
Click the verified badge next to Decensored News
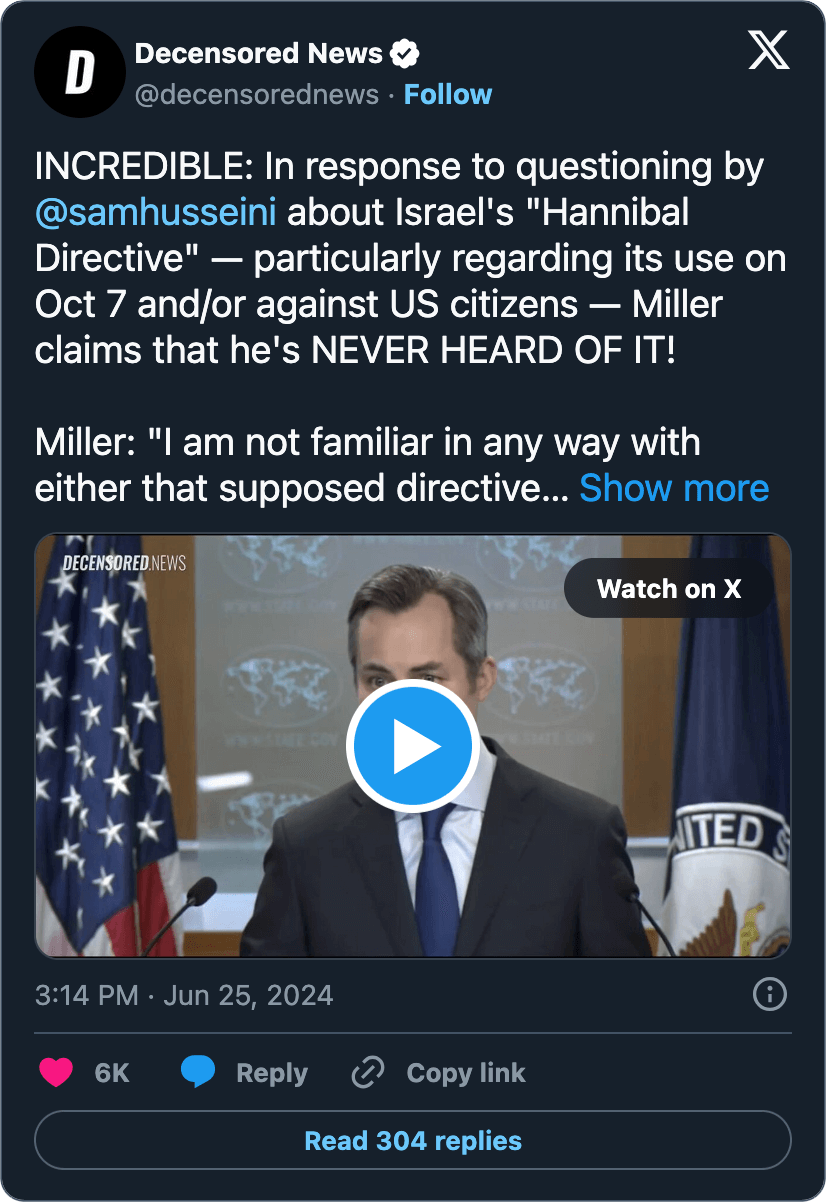[405, 53]
